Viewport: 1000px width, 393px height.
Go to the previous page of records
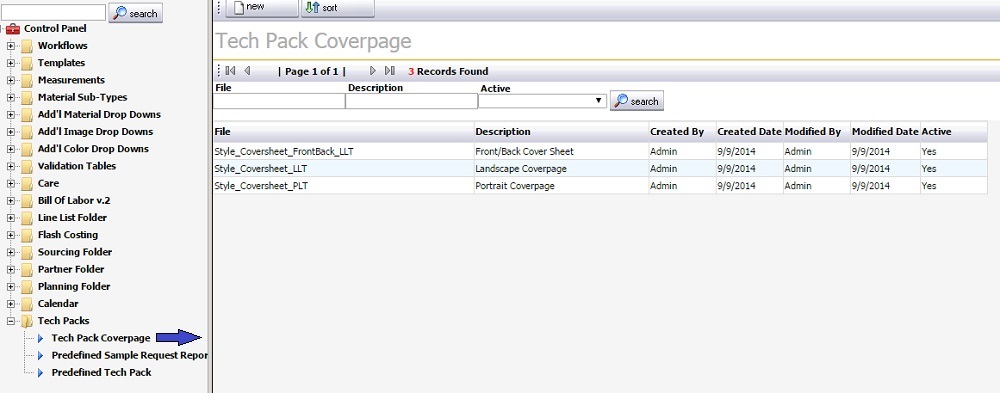[247, 71]
